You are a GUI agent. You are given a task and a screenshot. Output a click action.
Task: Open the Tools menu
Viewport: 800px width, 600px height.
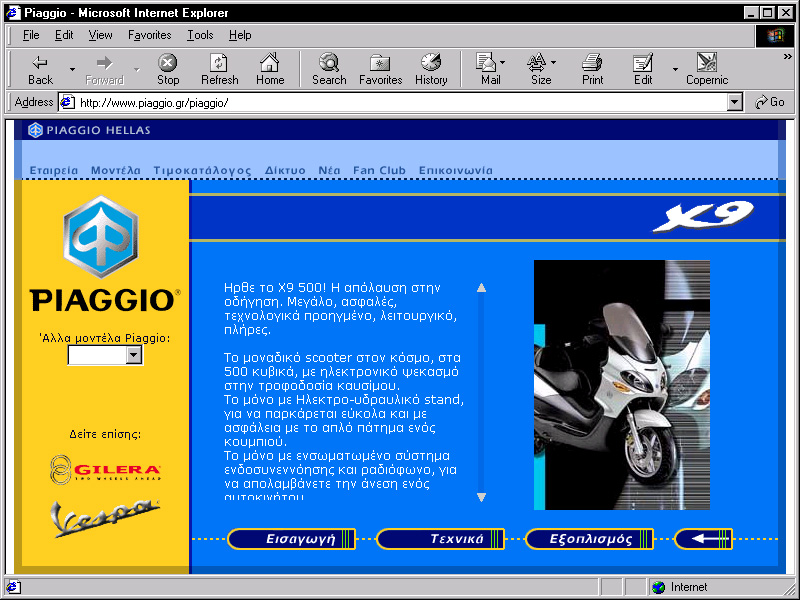pos(200,35)
